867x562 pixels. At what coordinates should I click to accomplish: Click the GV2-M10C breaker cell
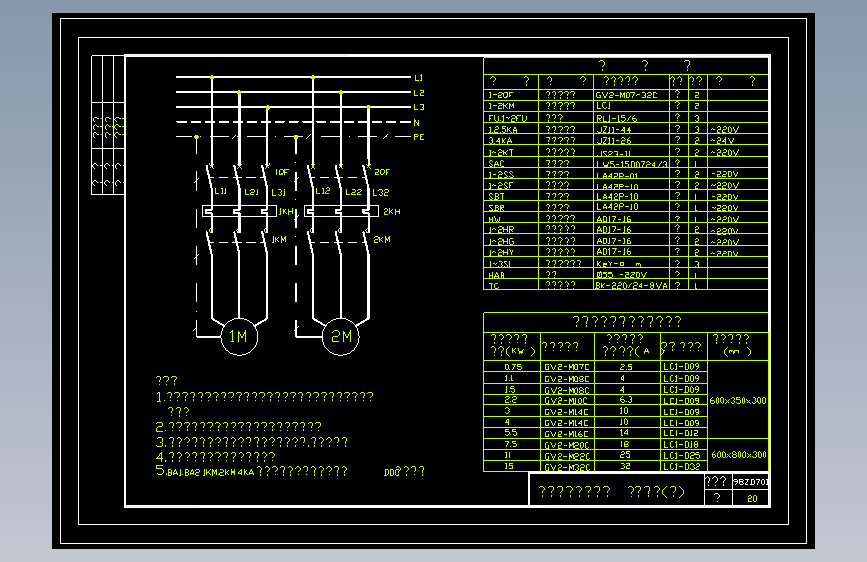point(567,400)
